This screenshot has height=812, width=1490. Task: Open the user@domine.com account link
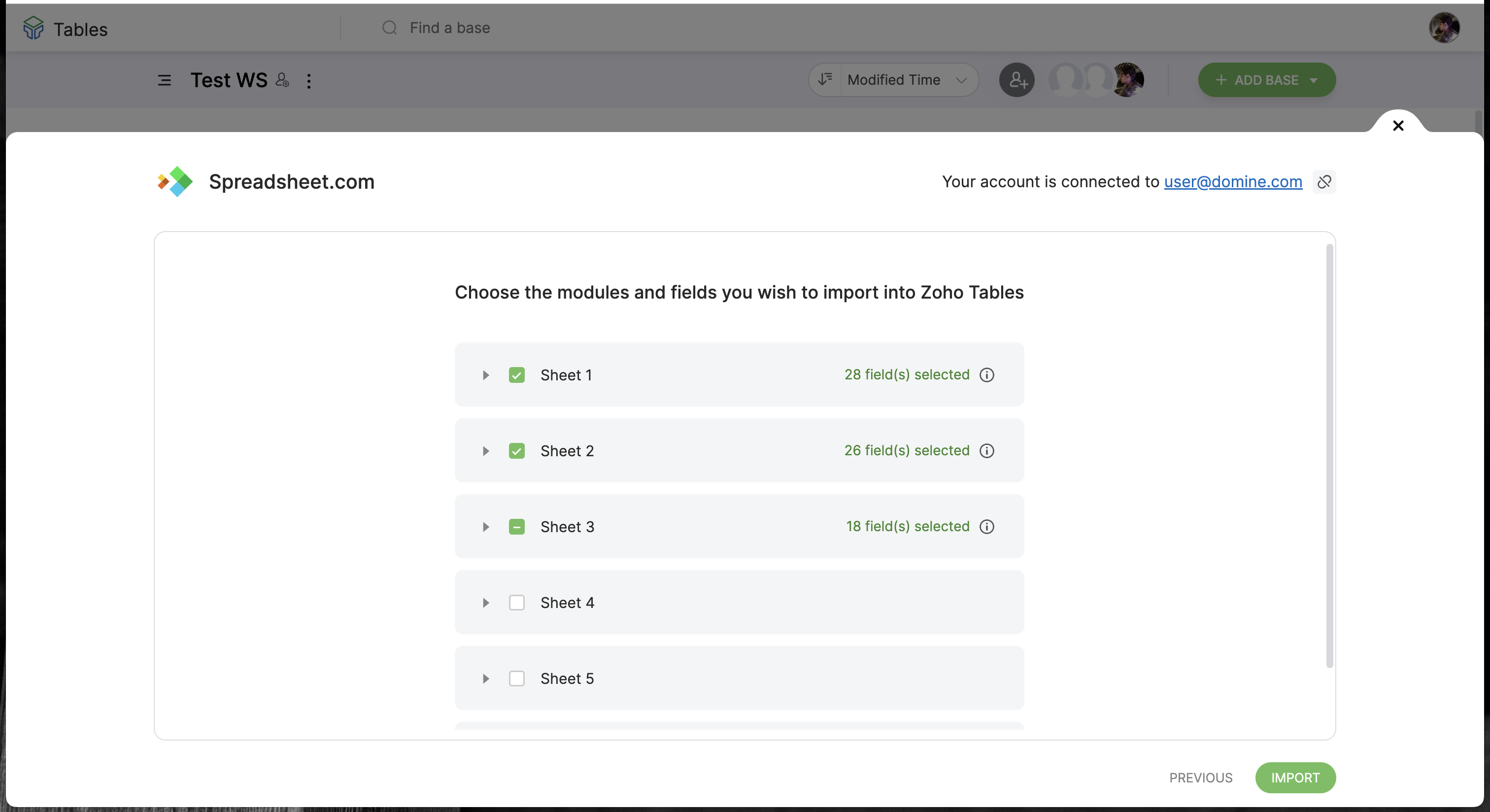(x=1233, y=182)
